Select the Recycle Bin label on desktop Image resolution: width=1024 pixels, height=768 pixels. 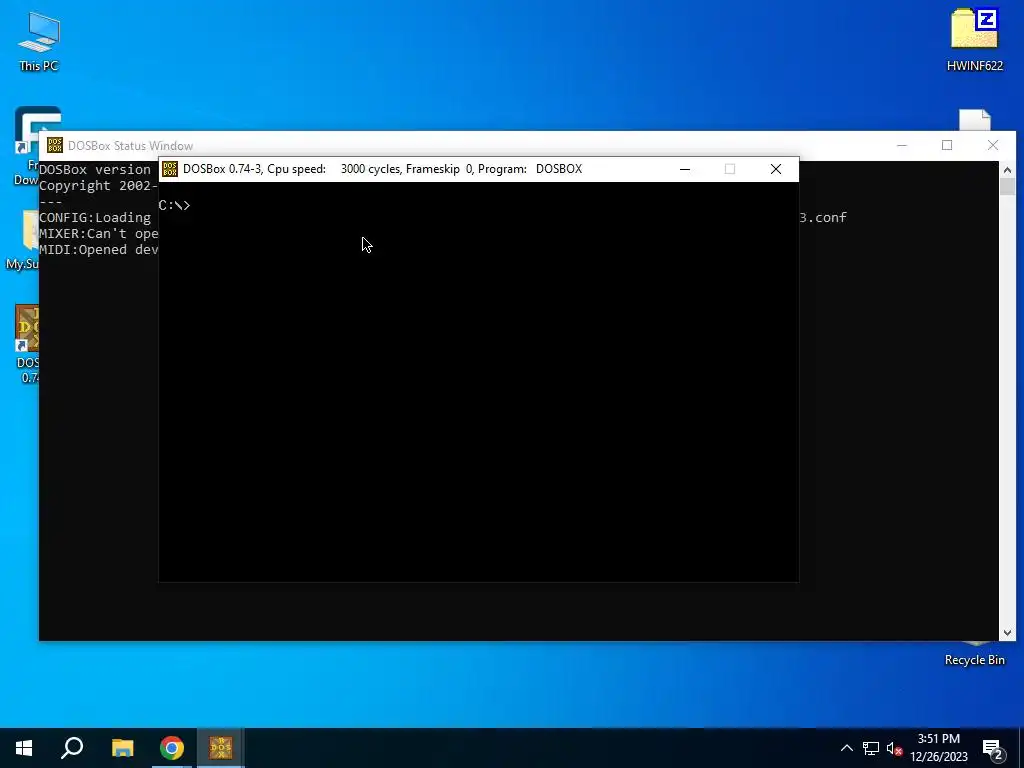(974, 660)
